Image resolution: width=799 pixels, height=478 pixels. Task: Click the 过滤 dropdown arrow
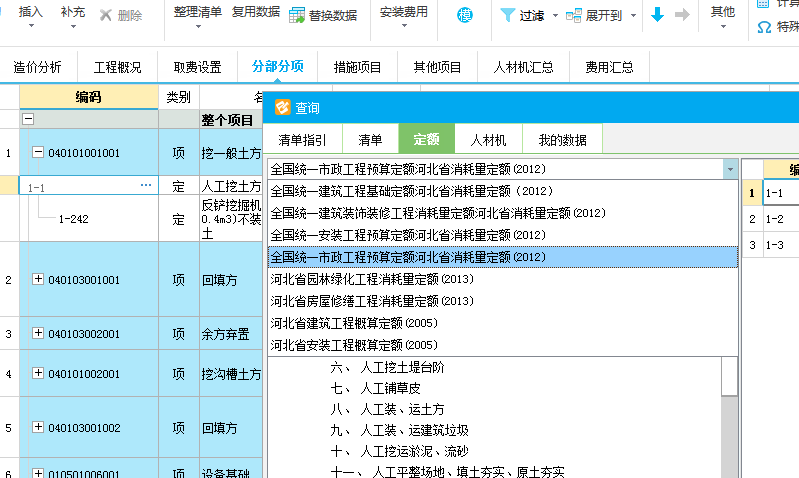pyautogui.click(x=555, y=16)
